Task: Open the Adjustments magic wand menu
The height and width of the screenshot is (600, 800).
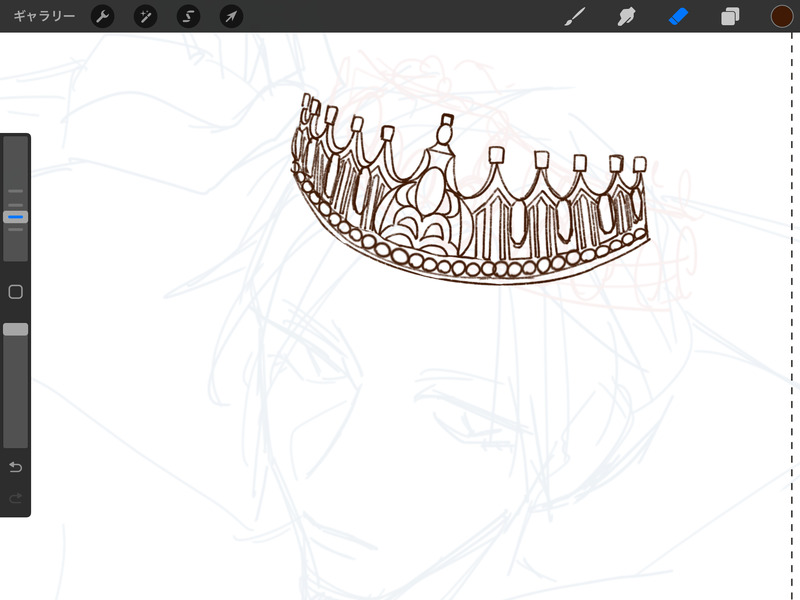Action: [x=145, y=16]
